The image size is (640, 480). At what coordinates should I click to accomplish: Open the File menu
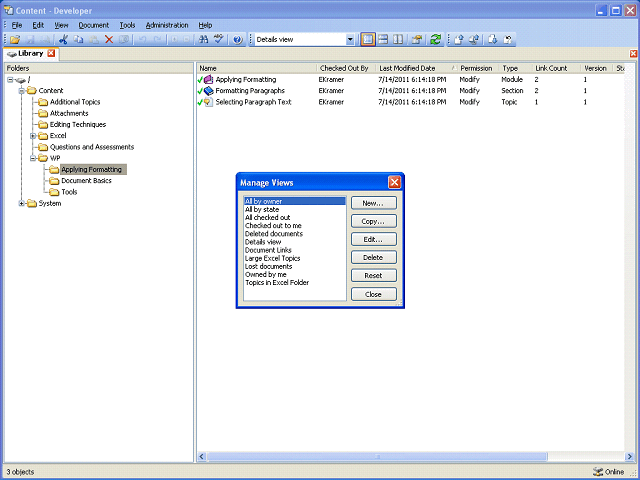[x=17, y=25]
